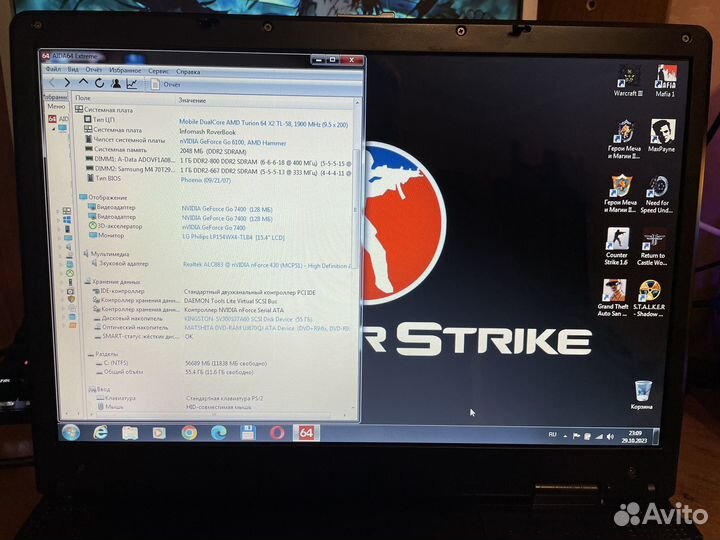Select the Computer monitor icon in the side tree
This screenshot has width=720, height=540.
tap(62, 129)
